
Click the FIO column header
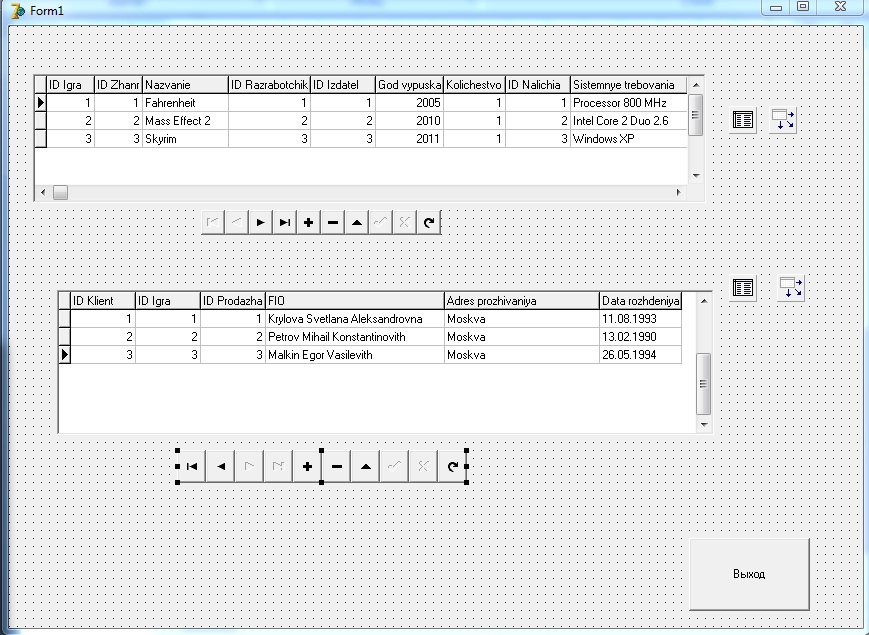(355, 301)
